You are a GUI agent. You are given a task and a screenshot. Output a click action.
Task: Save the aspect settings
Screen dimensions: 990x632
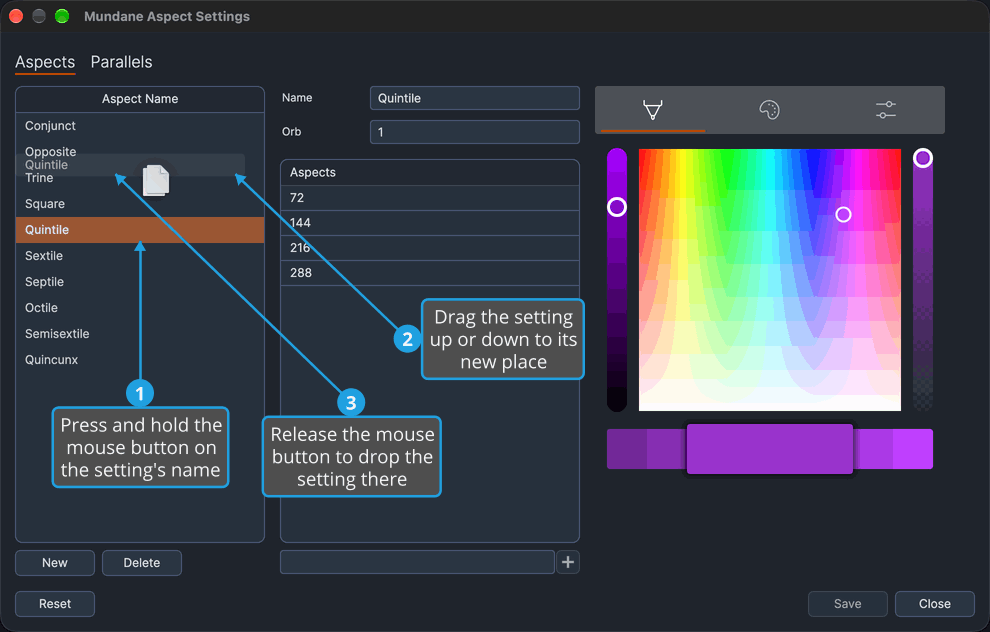[847, 604]
